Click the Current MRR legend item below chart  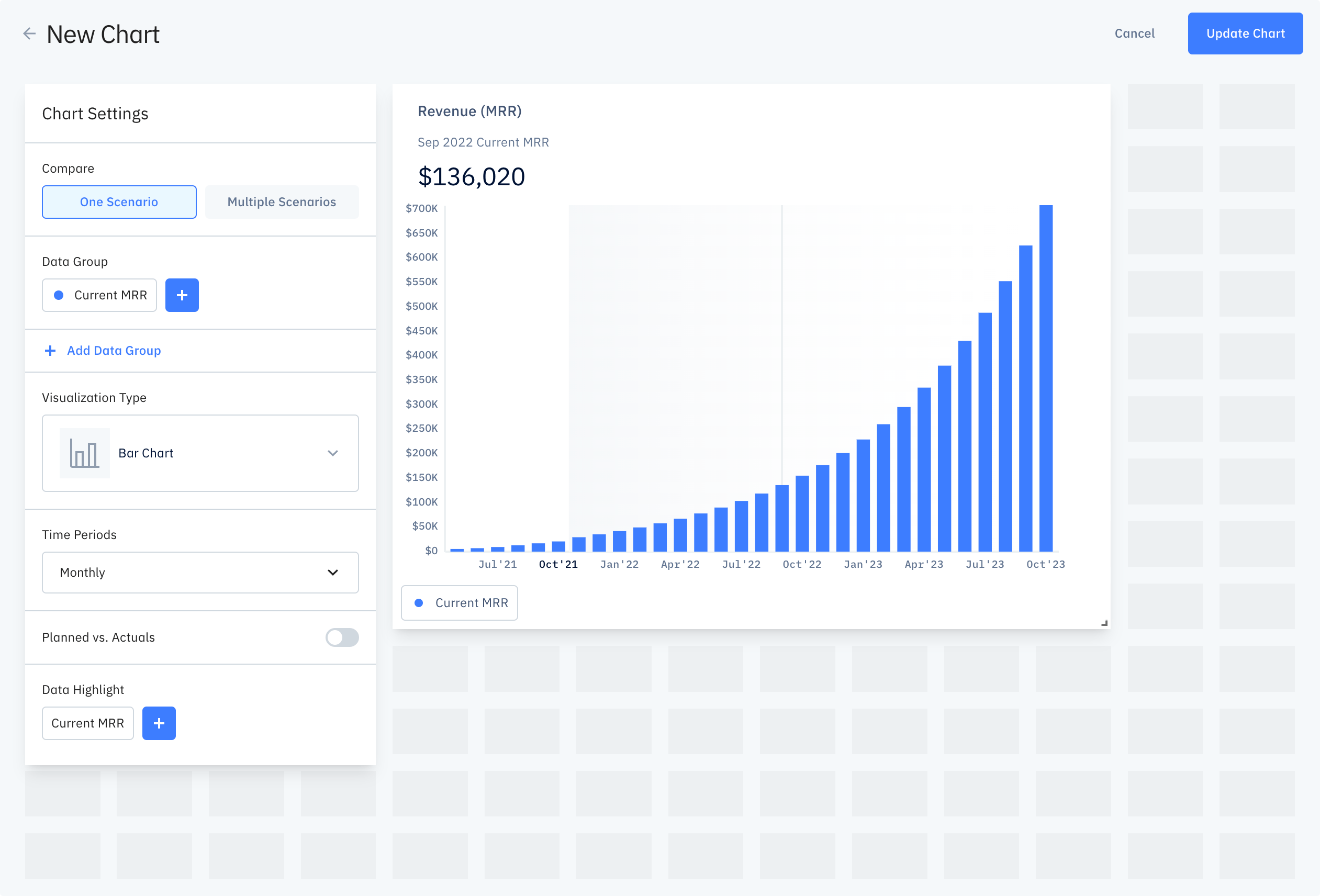460,603
